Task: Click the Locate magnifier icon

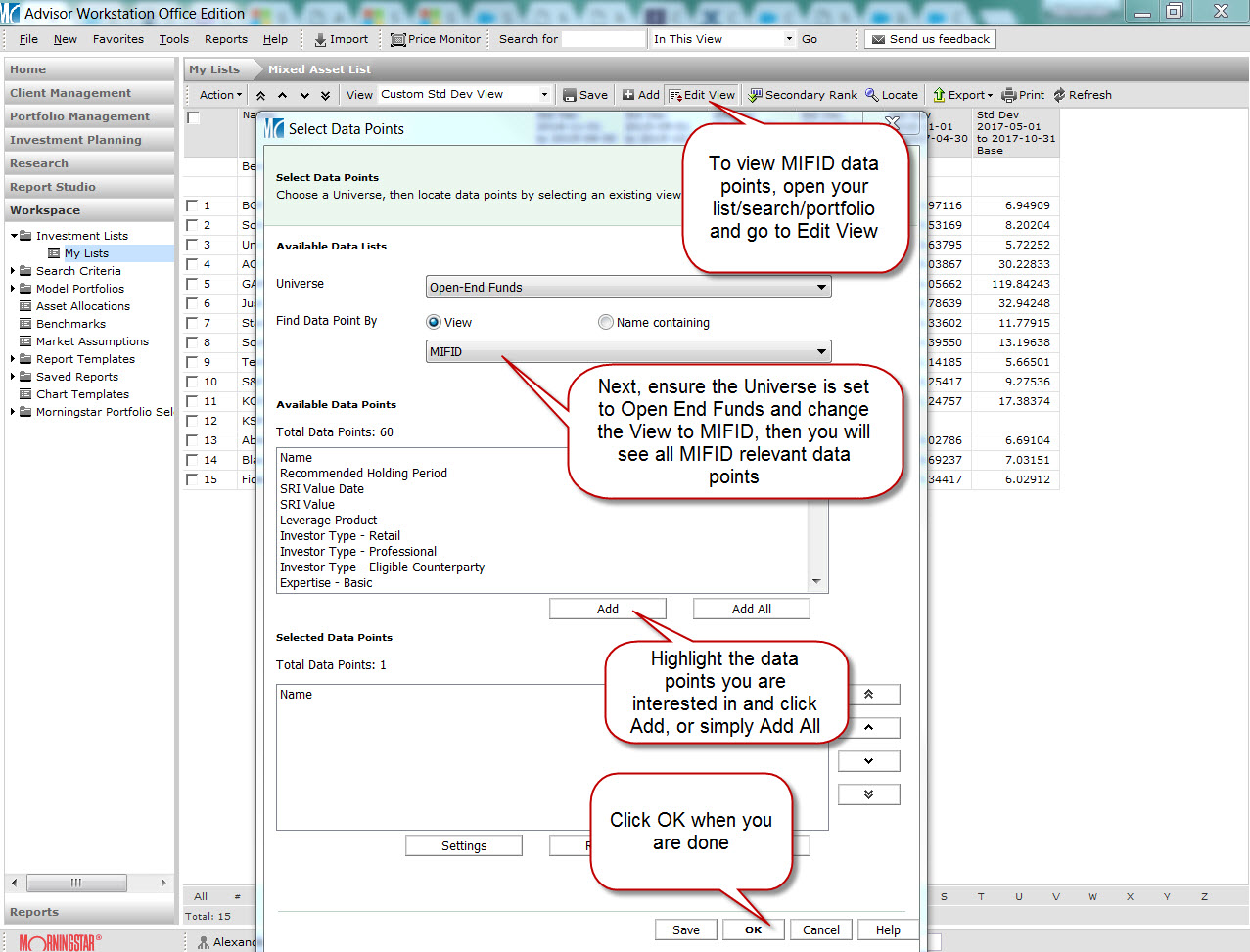Action: [871, 95]
